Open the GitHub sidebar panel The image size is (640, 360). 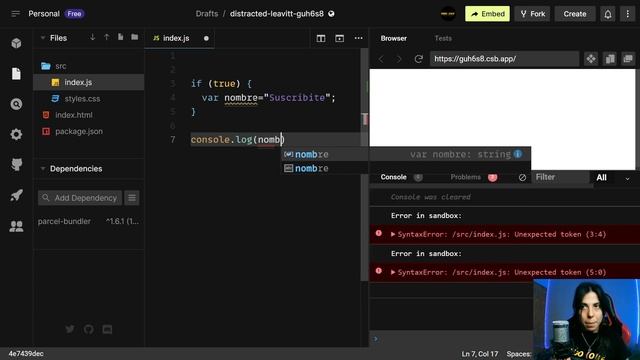point(16,165)
